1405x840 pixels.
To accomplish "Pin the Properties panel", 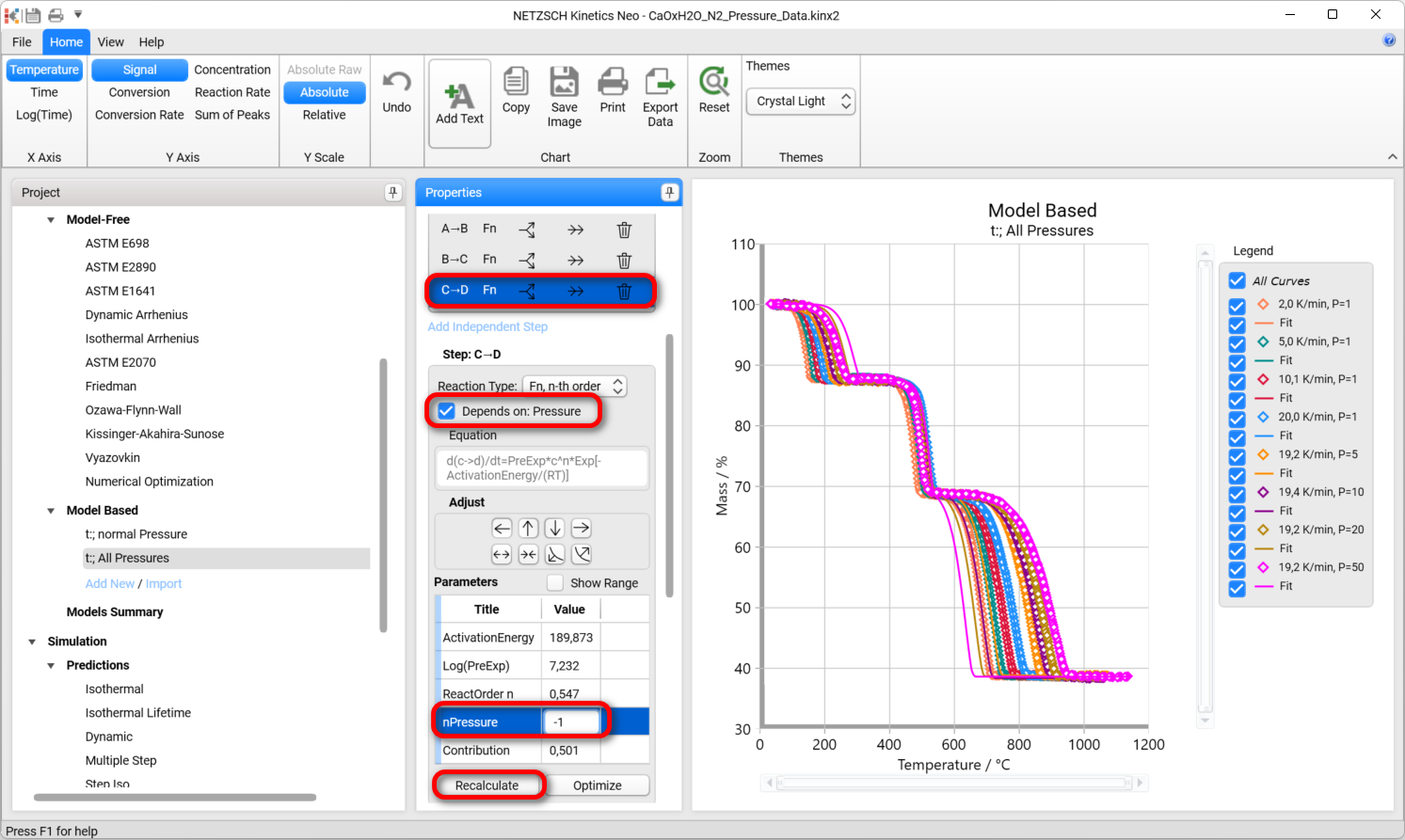I will coord(669,193).
